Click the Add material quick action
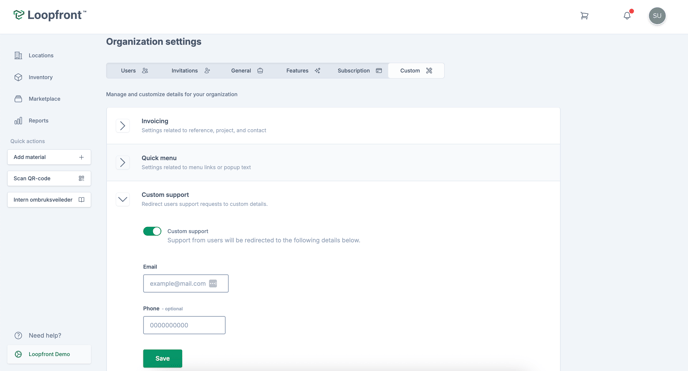The height and width of the screenshot is (371, 688). tap(49, 157)
